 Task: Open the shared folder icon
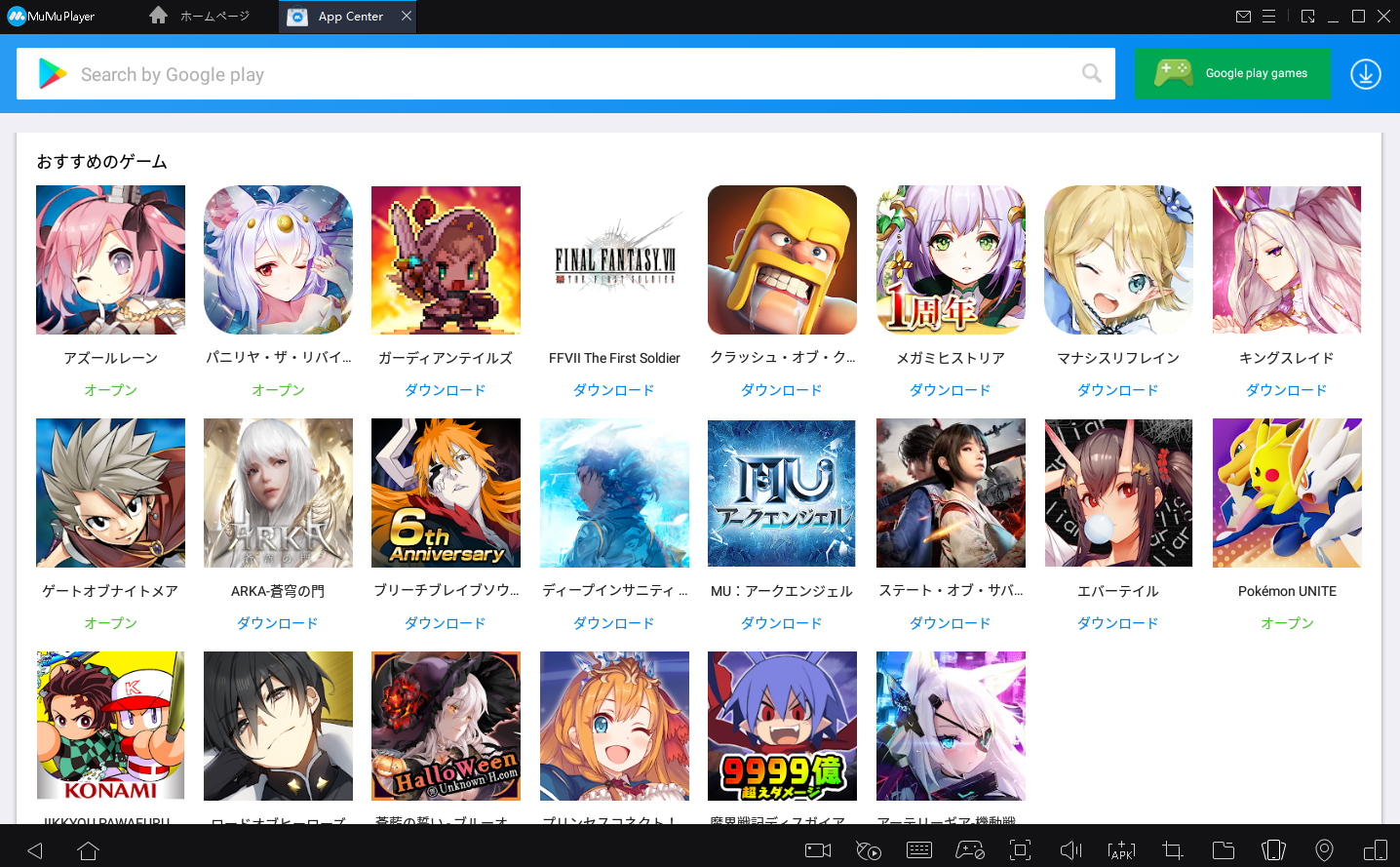(x=1224, y=850)
